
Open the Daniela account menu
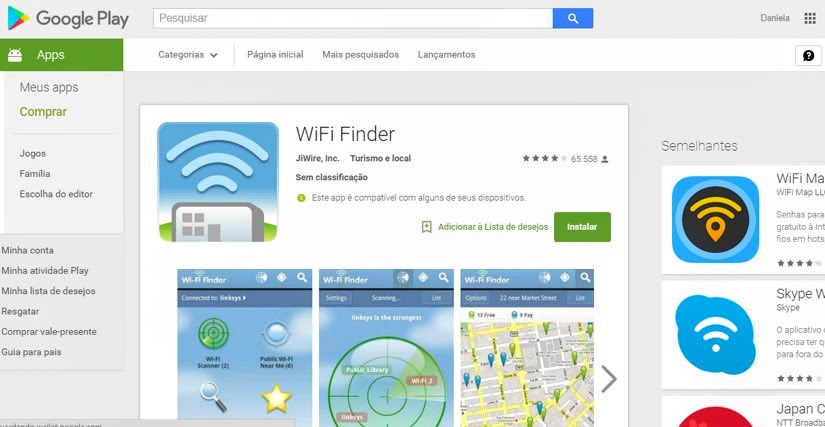tap(774, 18)
